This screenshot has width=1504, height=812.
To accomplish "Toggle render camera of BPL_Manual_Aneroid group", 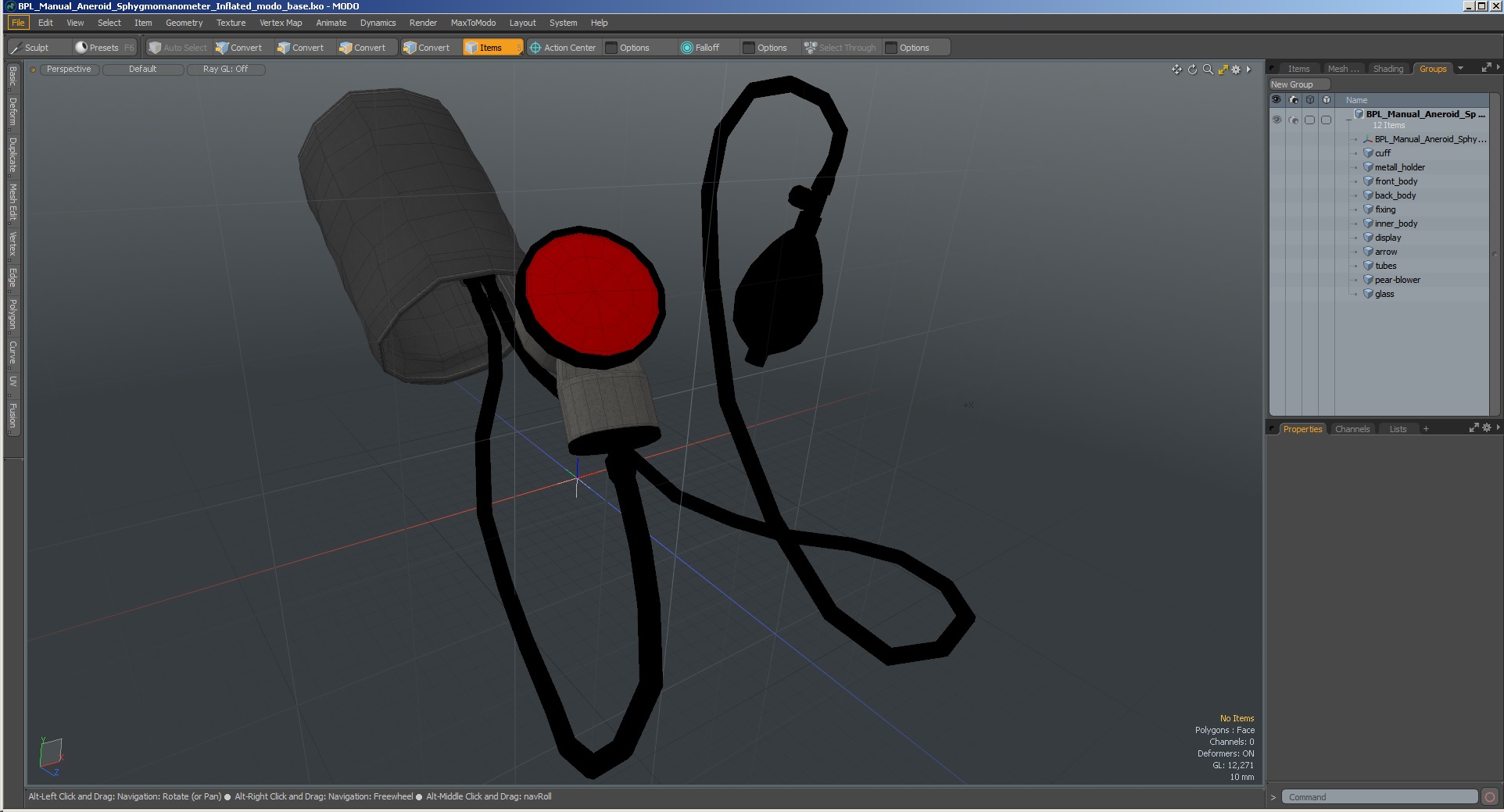I will point(1293,120).
